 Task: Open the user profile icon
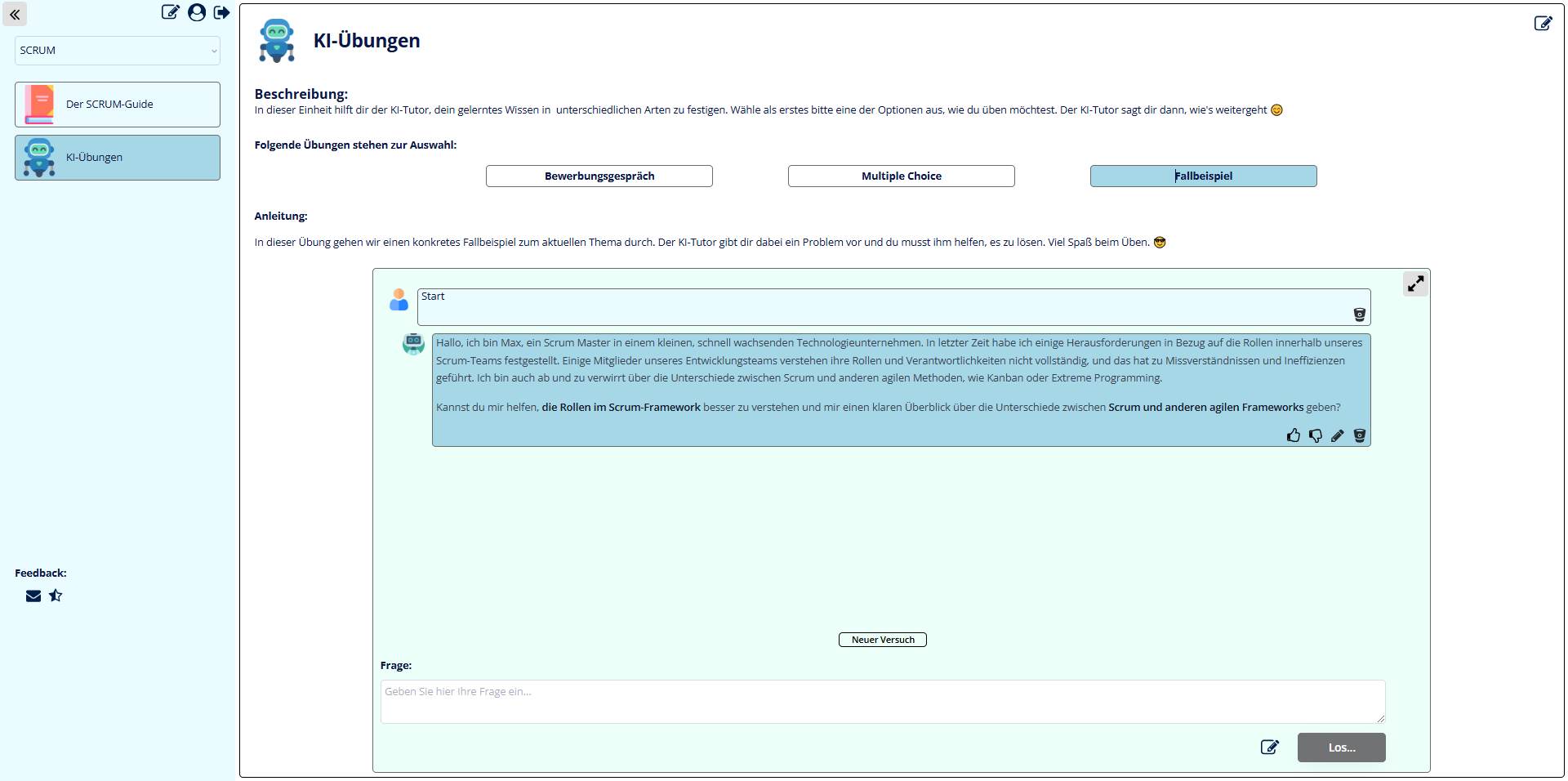pyautogui.click(x=197, y=12)
